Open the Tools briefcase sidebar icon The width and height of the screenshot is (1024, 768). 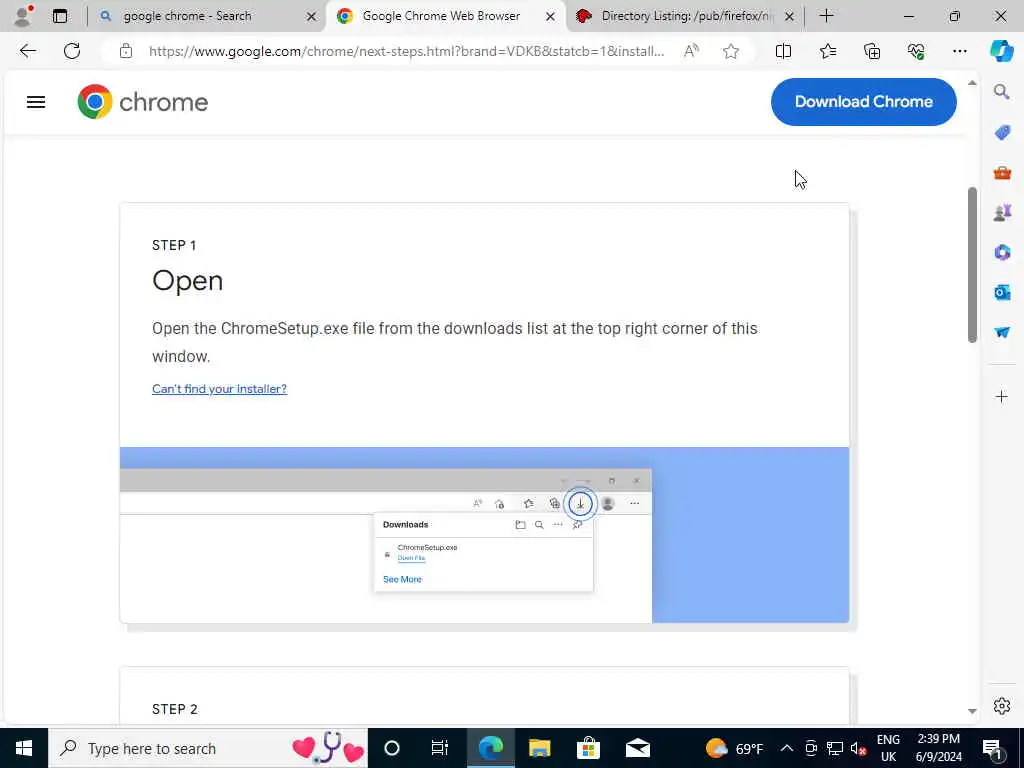pos(1002,173)
